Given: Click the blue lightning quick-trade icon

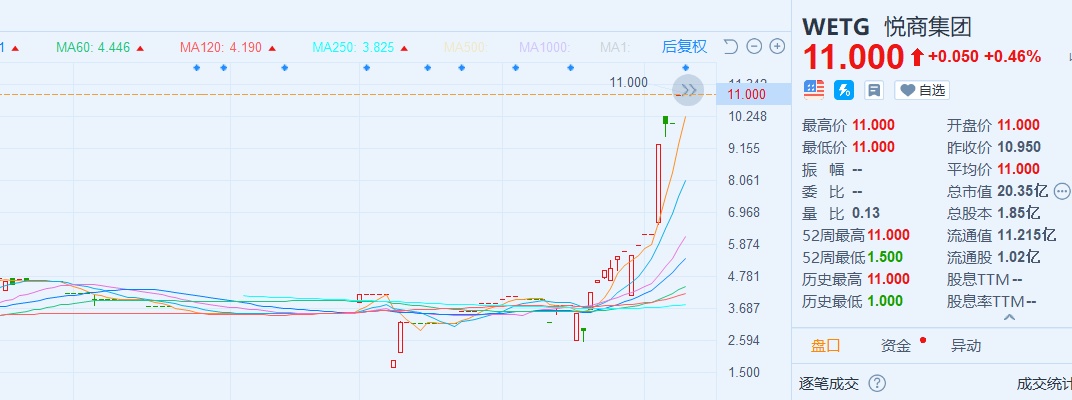Looking at the screenshot, I should click(x=844, y=90).
